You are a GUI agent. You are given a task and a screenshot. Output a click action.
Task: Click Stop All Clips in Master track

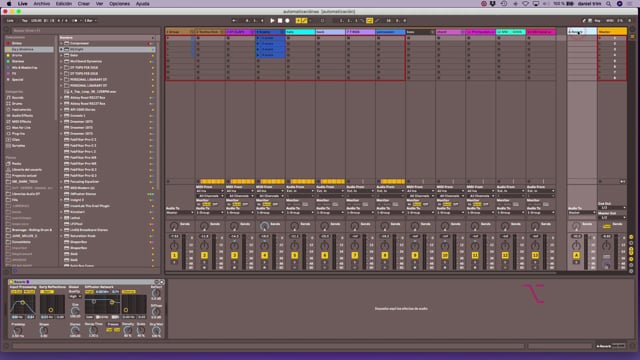click(600, 182)
